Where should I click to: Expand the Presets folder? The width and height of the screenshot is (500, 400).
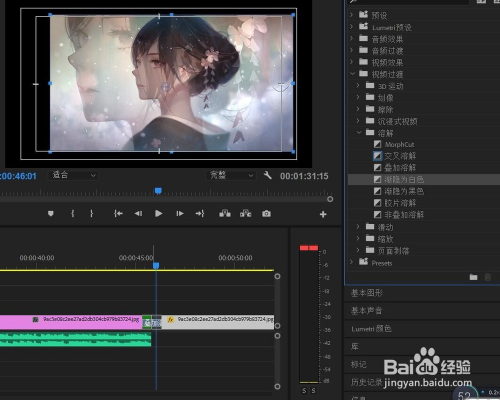[351, 262]
